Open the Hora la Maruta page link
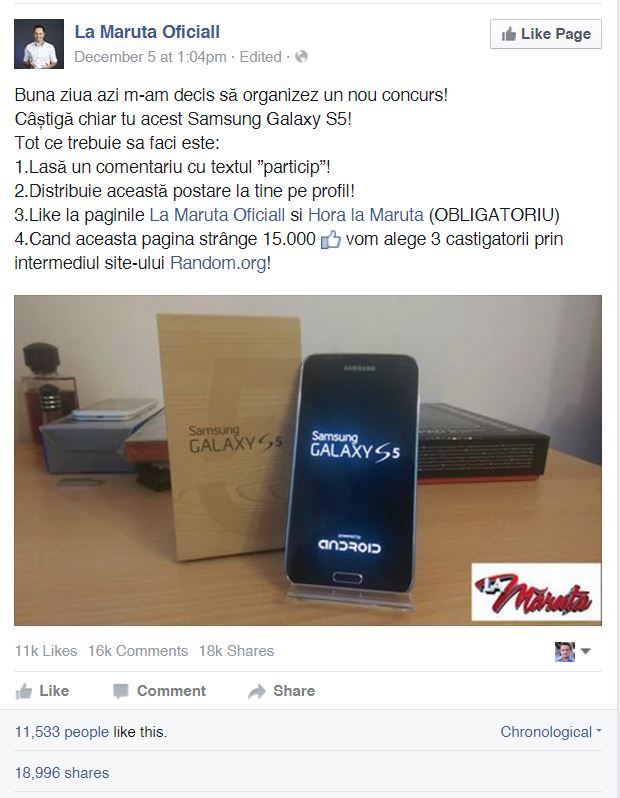Viewport: 620px width, 798px height. coord(365,215)
